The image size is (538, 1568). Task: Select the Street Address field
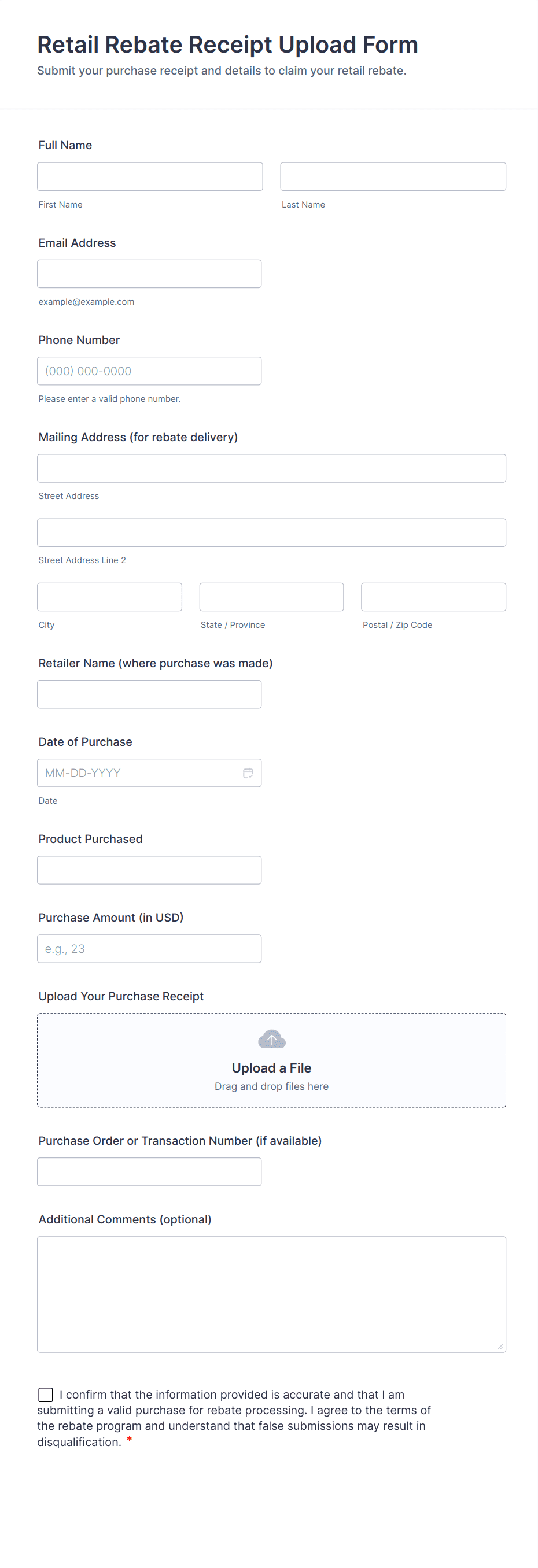[271, 468]
